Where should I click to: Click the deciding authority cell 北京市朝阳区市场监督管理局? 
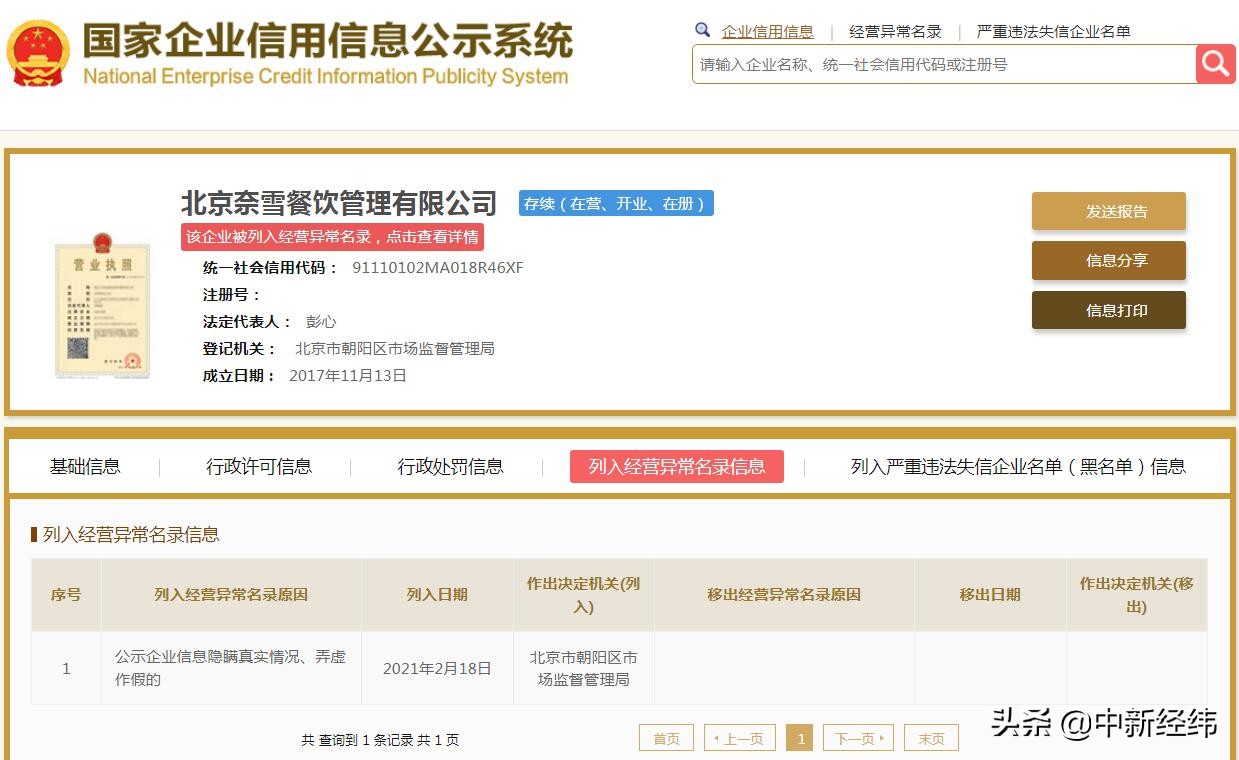(x=583, y=668)
